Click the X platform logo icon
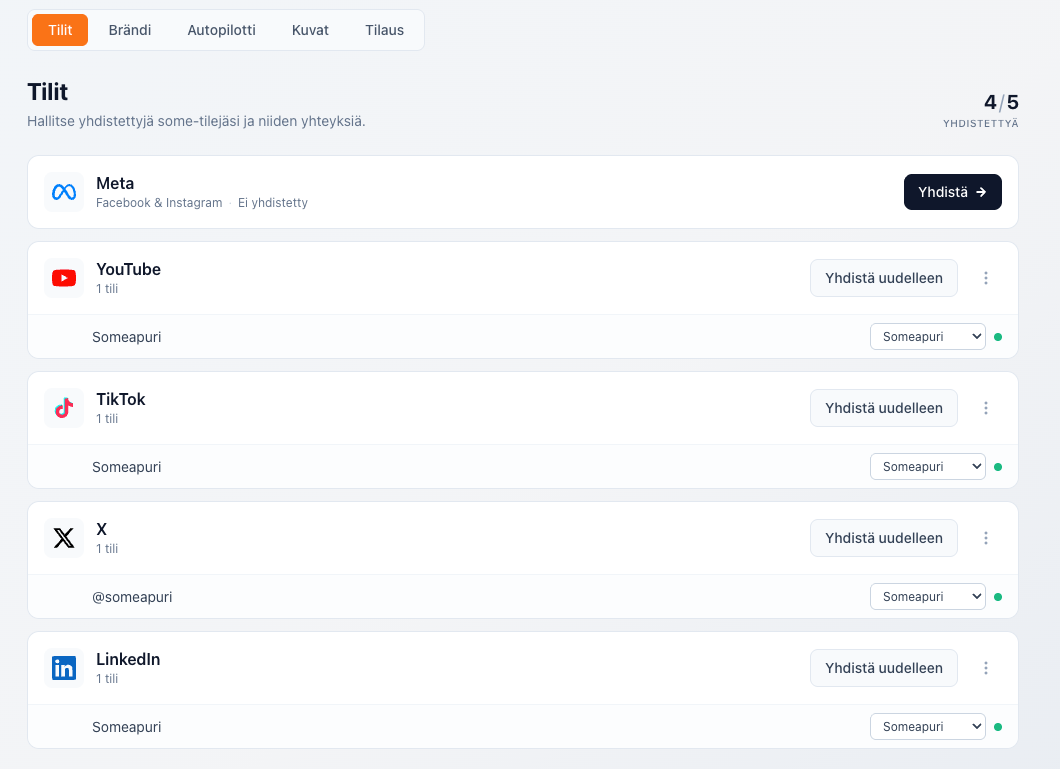The image size is (1060, 769). [x=64, y=539]
